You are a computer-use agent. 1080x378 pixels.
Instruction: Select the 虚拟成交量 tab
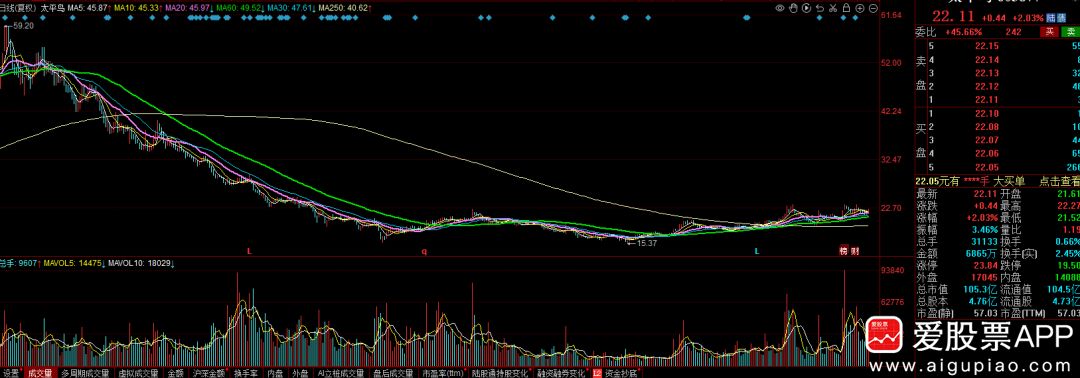point(138,373)
